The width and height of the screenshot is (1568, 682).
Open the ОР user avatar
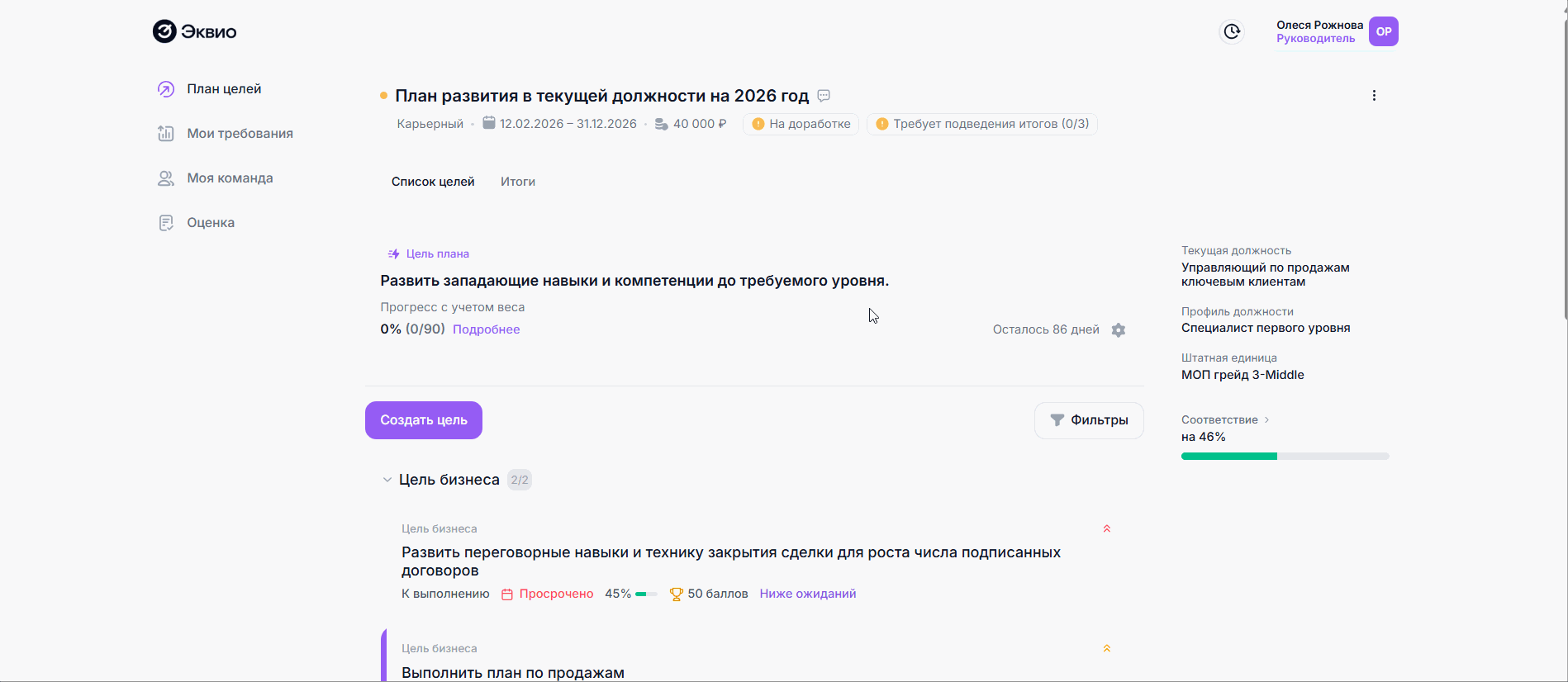[x=1384, y=31]
